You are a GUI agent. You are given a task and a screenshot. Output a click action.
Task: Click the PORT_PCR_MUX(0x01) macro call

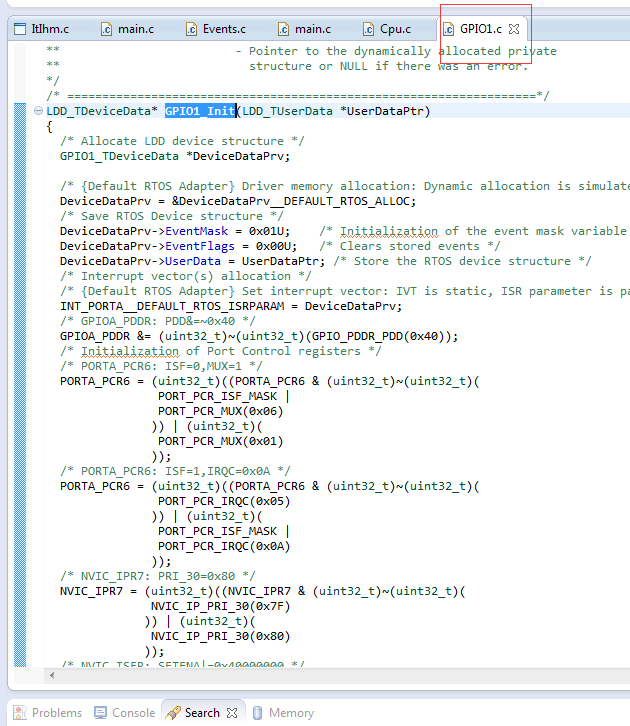click(220, 441)
